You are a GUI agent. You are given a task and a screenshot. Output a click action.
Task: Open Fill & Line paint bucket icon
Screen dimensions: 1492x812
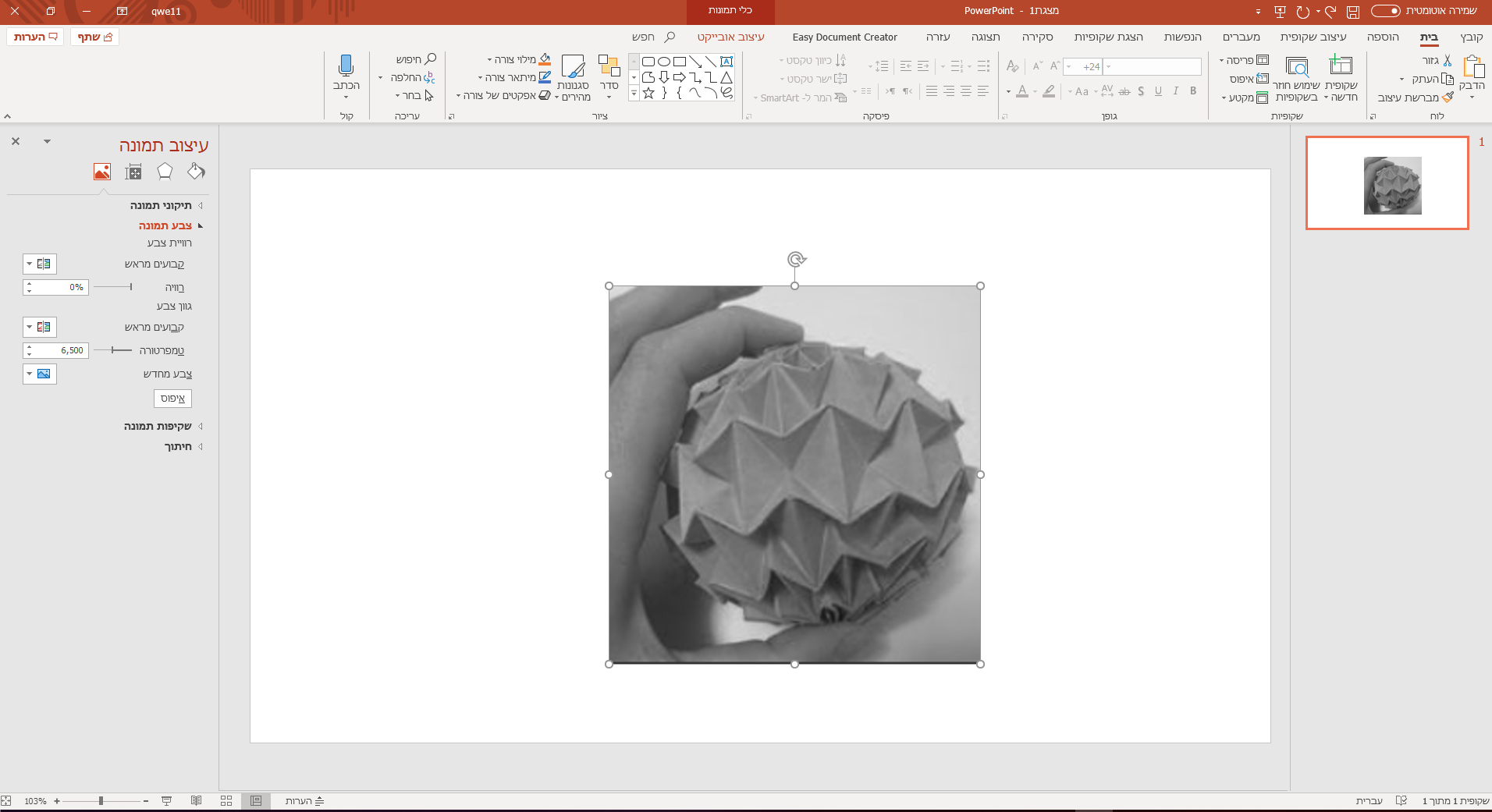click(196, 172)
